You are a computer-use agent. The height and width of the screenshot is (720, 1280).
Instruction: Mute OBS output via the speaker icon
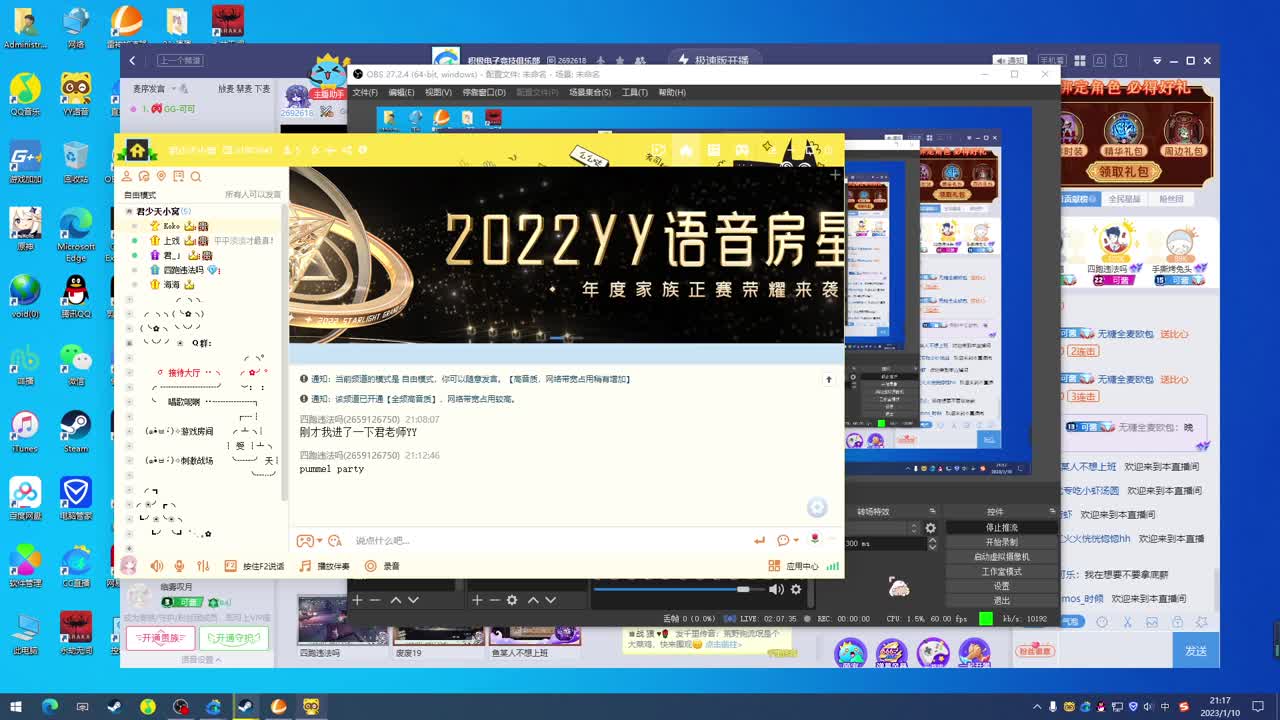click(777, 588)
